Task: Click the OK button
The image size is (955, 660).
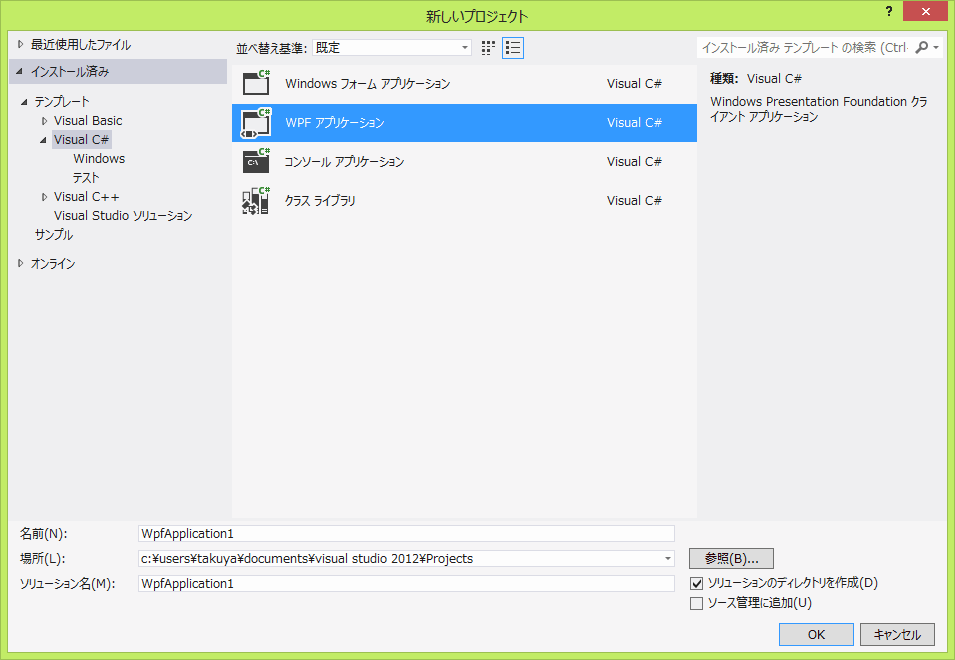Action: point(816,634)
